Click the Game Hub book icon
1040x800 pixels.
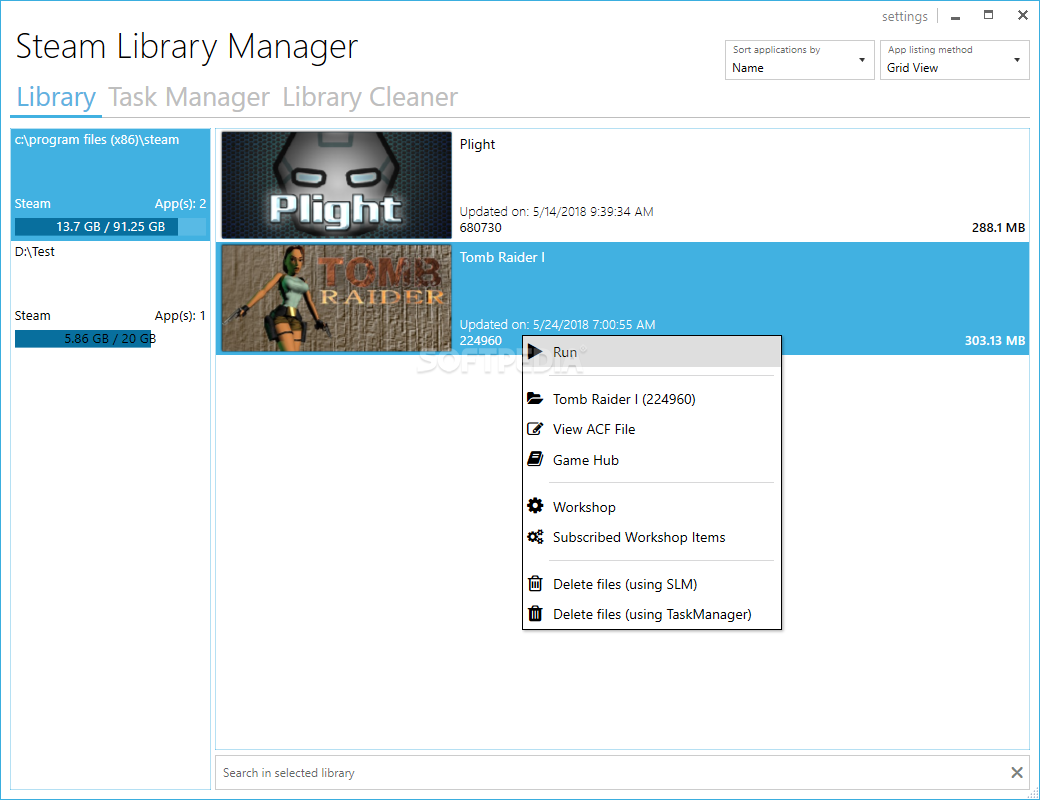[x=535, y=460]
